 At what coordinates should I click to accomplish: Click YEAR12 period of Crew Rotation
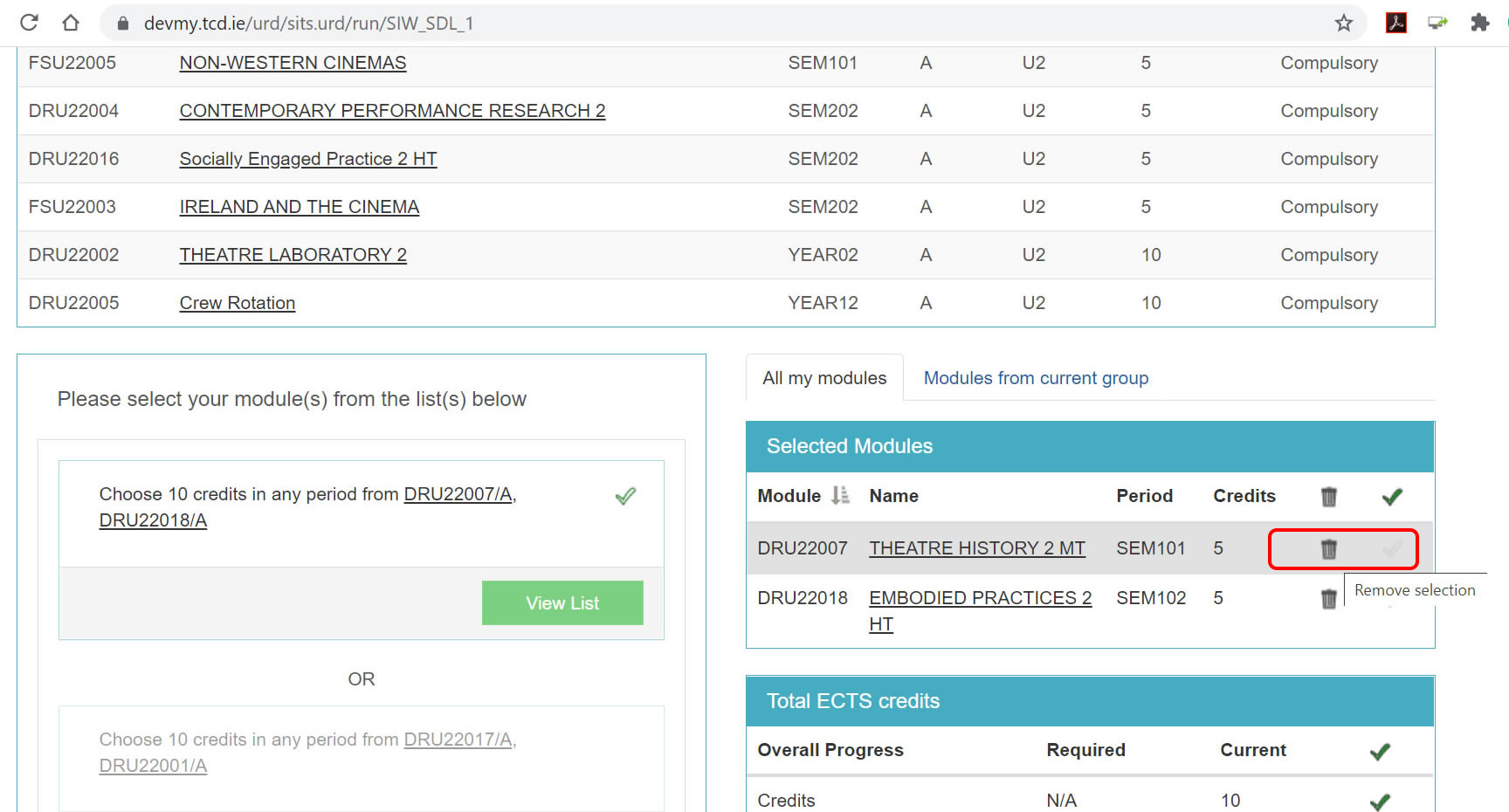click(x=823, y=303)
